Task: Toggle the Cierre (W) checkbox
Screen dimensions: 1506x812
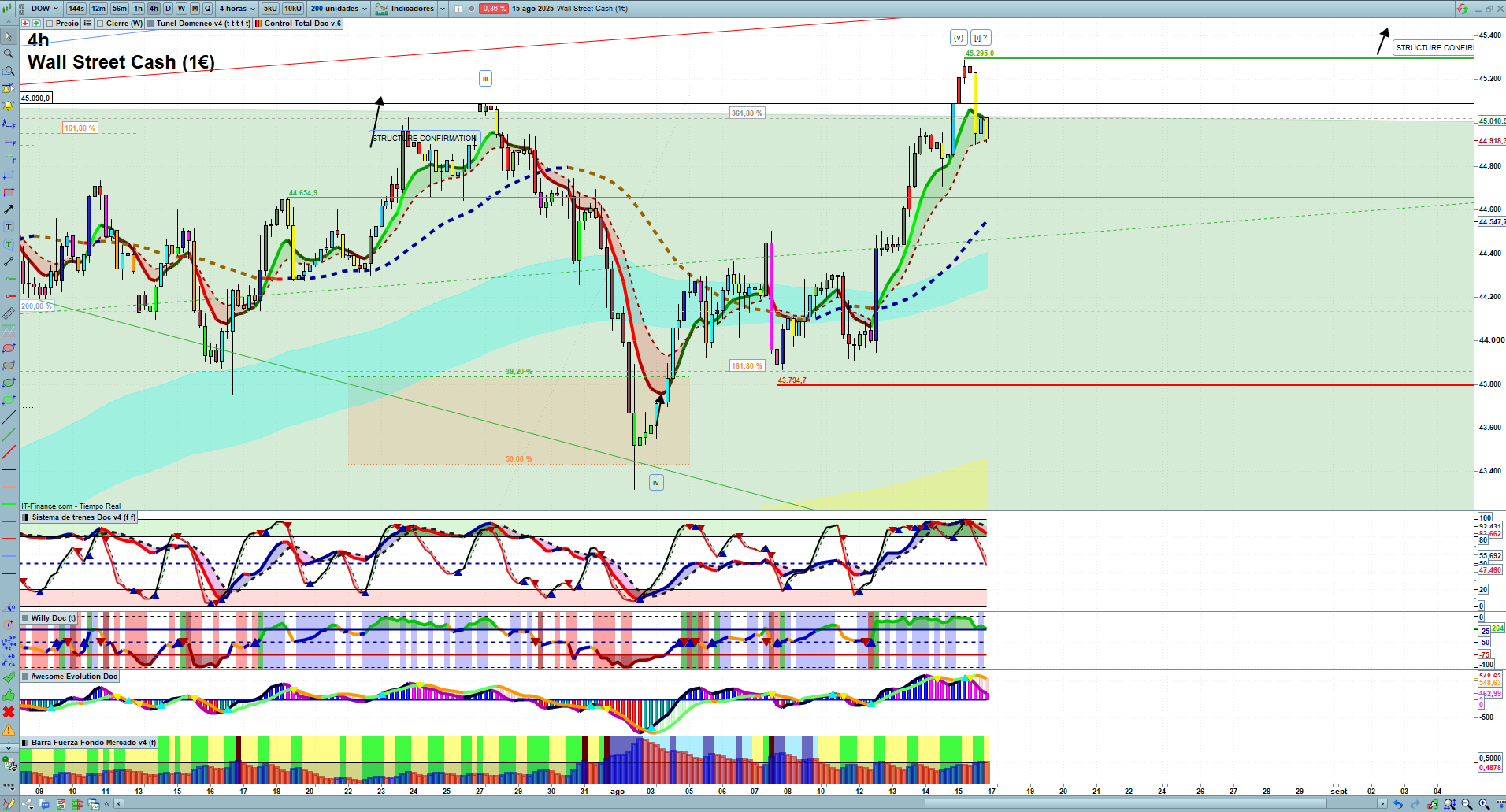Action: click(x=100, y=24)
